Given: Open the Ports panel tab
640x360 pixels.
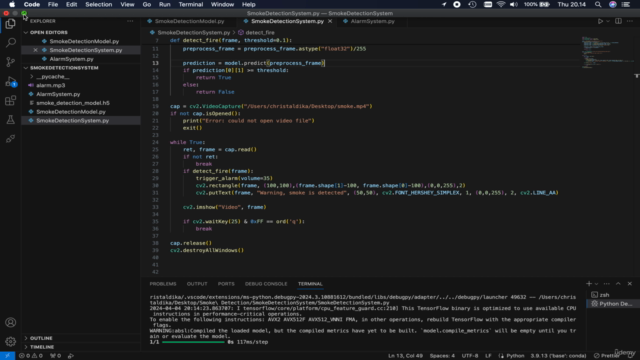Looking at the screenshot, I should click(x=226, y=284).
